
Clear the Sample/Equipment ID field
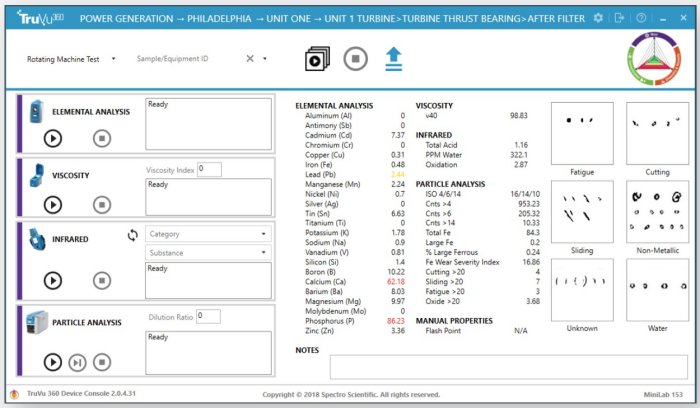(x=251, y=59)
